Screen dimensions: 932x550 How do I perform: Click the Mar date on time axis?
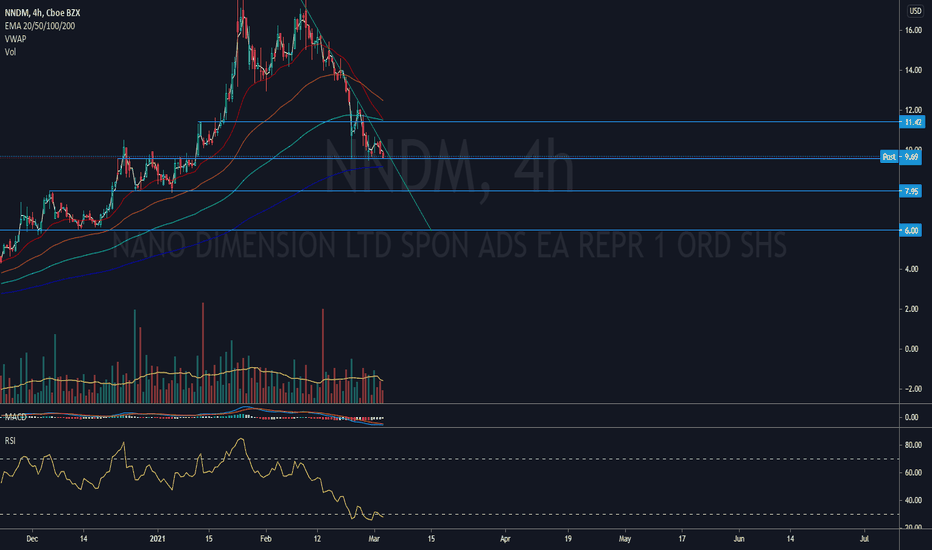pyautogui.click(x=374, y=539)
